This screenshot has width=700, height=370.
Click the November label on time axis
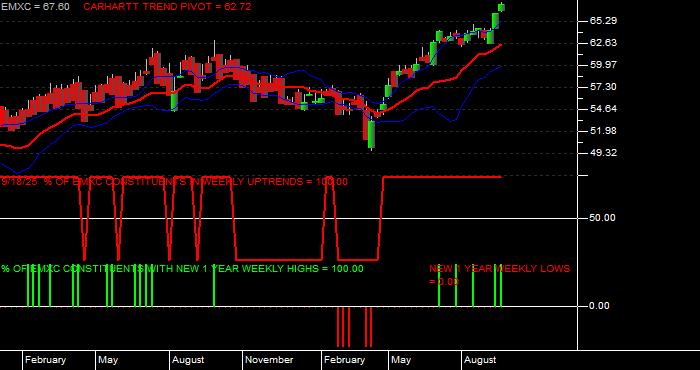tap(269, 360)
